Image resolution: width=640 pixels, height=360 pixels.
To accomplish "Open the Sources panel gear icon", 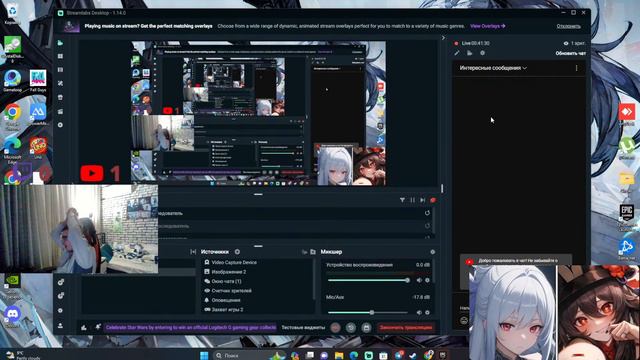I will (237, 252).
